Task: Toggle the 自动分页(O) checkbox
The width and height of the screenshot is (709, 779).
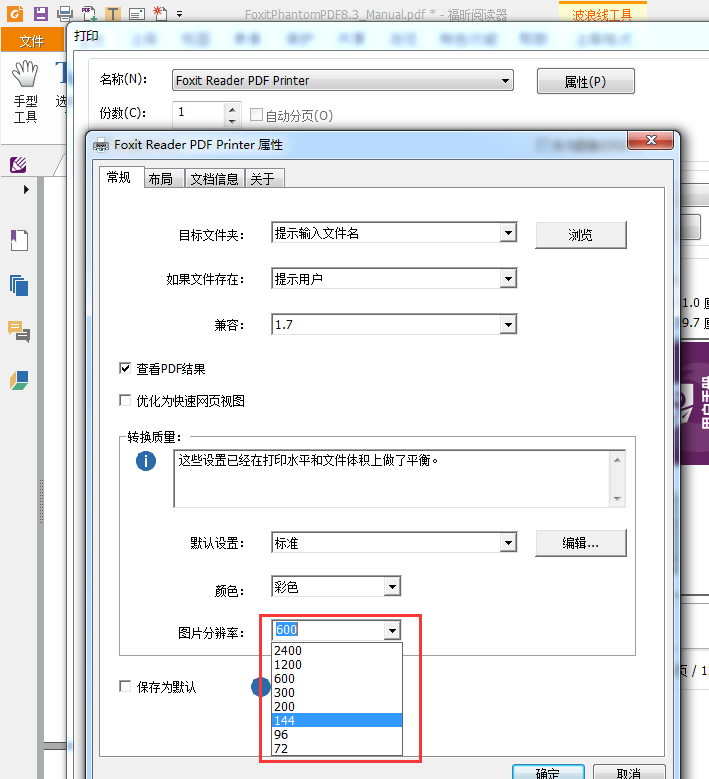Action: click(256, 115)
